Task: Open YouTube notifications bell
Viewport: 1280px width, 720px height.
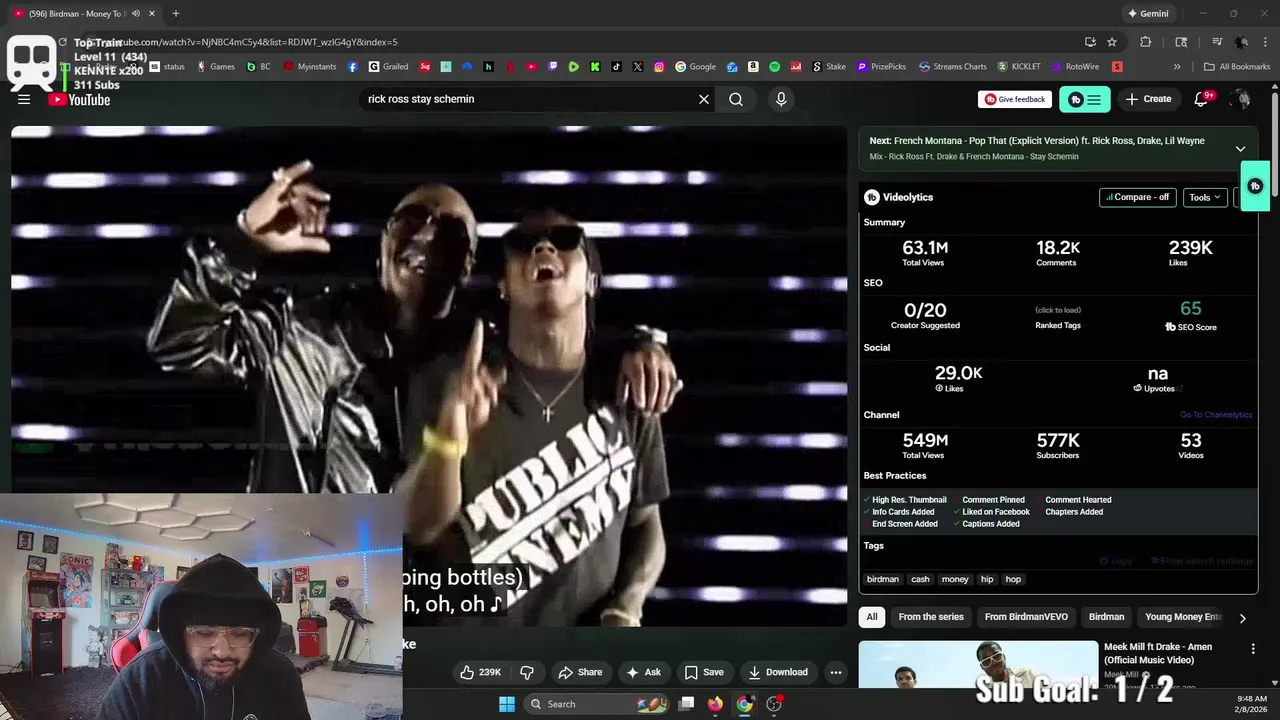Action: [1202, 99]
